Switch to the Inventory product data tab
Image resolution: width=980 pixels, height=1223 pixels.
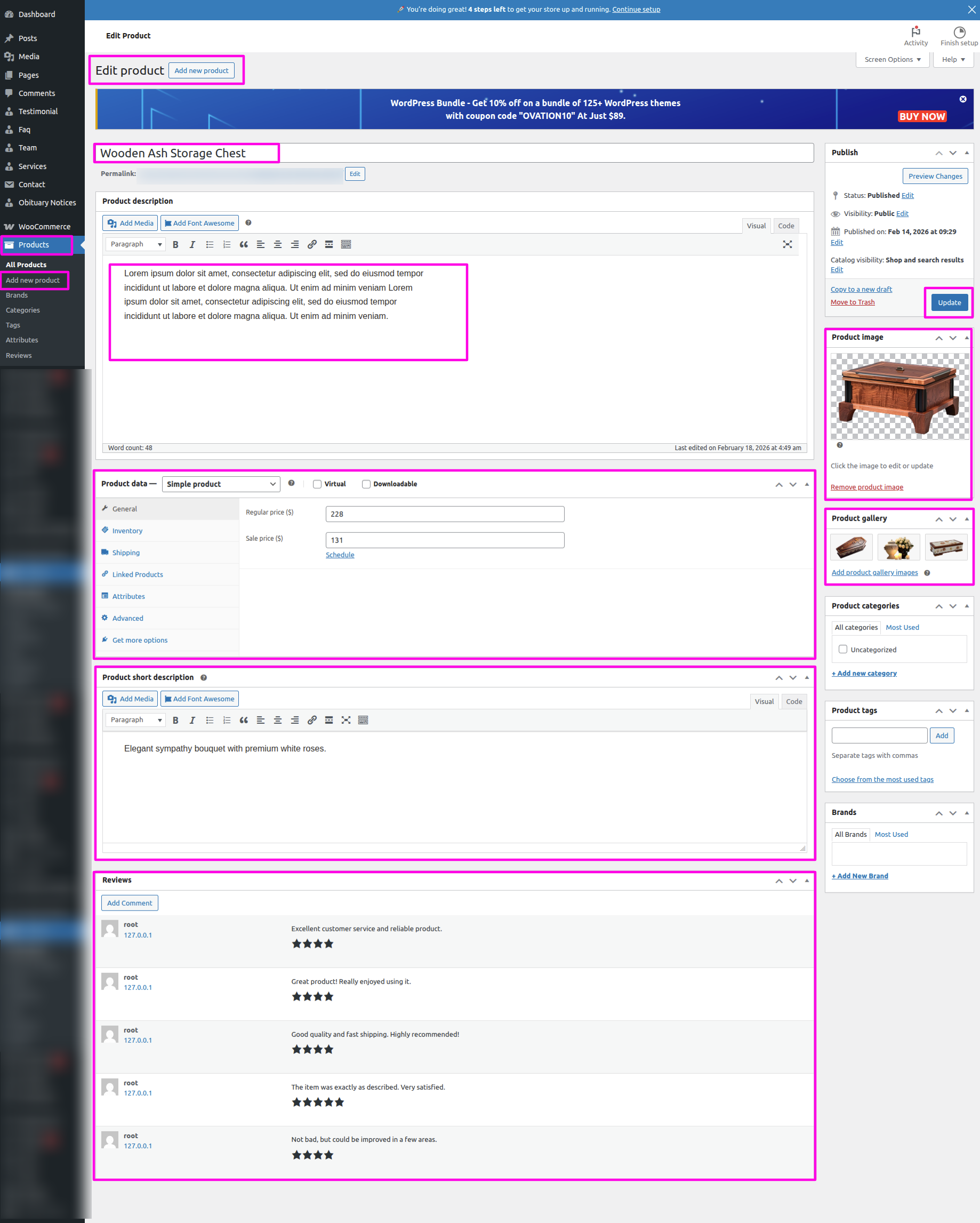tap(127, 531)
